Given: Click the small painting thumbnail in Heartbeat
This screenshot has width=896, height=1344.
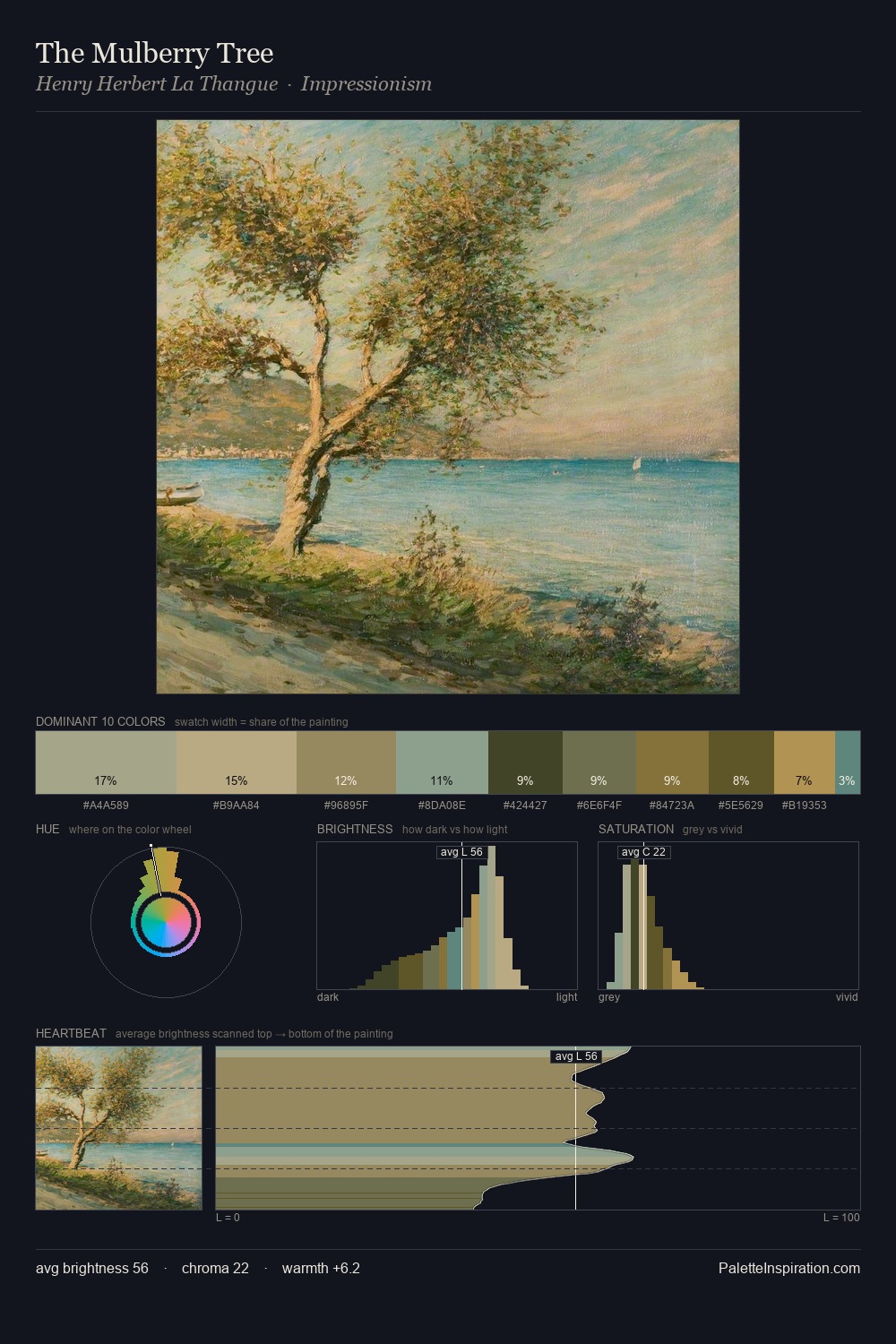Looking at the screenshot, I should [119, 1128].
